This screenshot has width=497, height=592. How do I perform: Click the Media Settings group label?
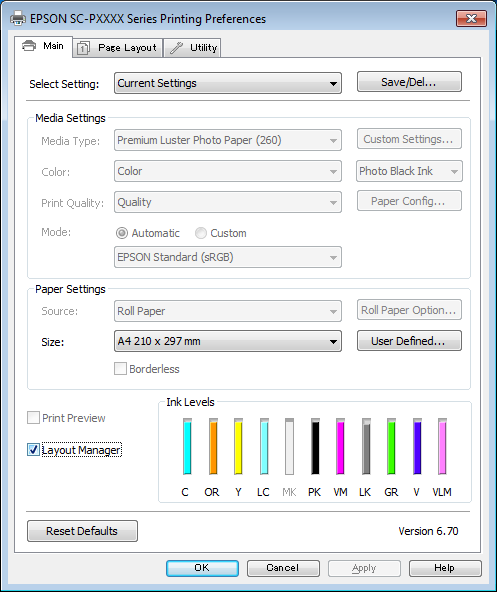tap(70, 118)
